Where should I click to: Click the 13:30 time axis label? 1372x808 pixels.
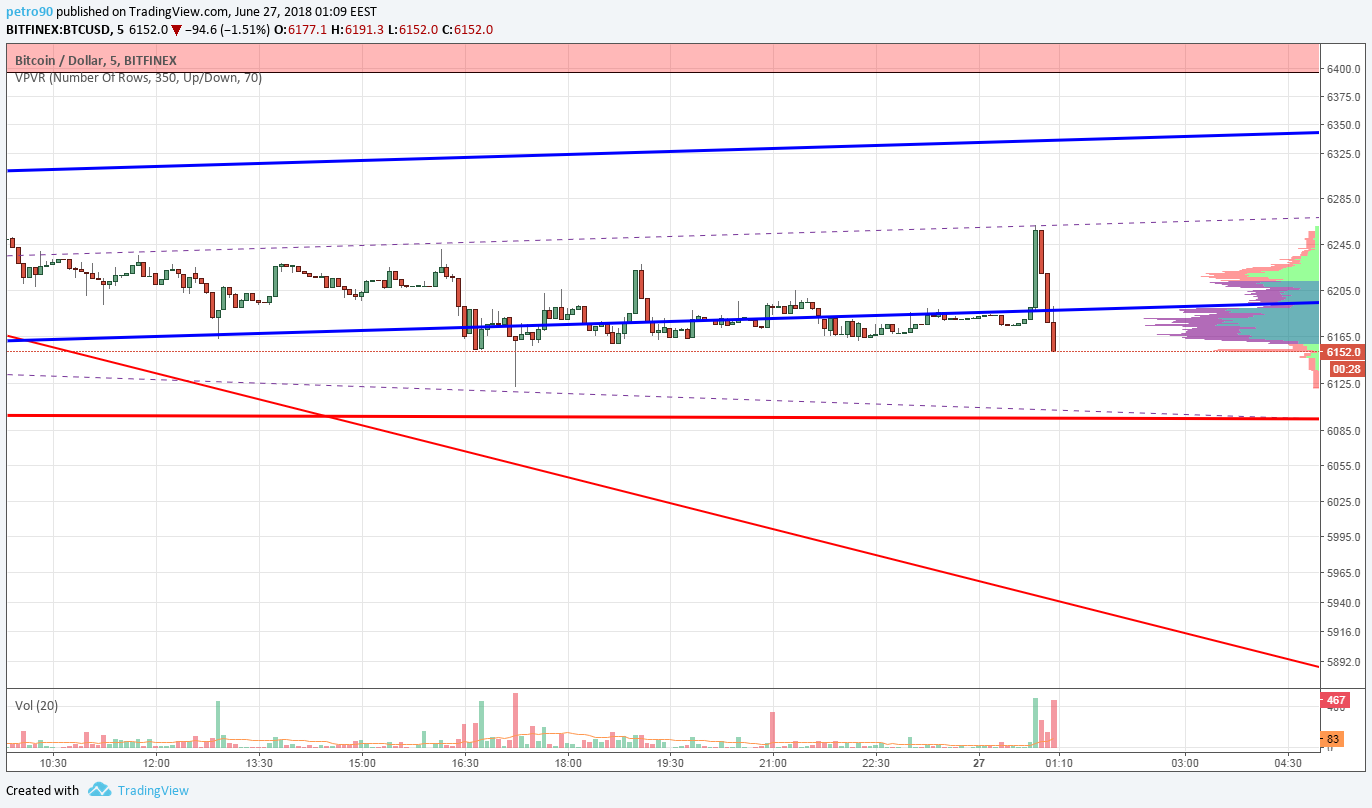[x=259, y=763]
